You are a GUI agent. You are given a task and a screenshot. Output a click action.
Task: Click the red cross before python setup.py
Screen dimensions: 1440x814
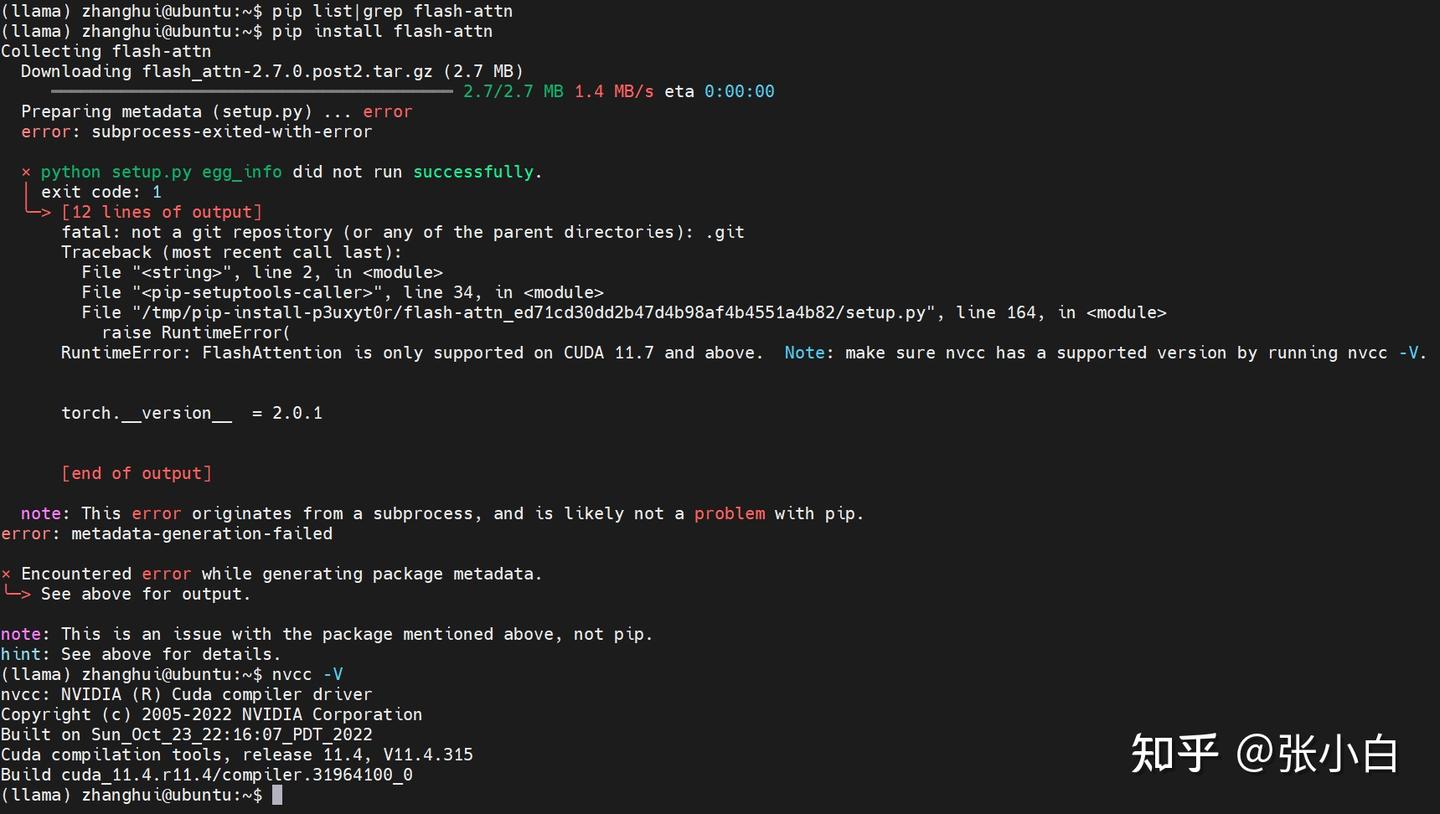[x=26, y=172]
